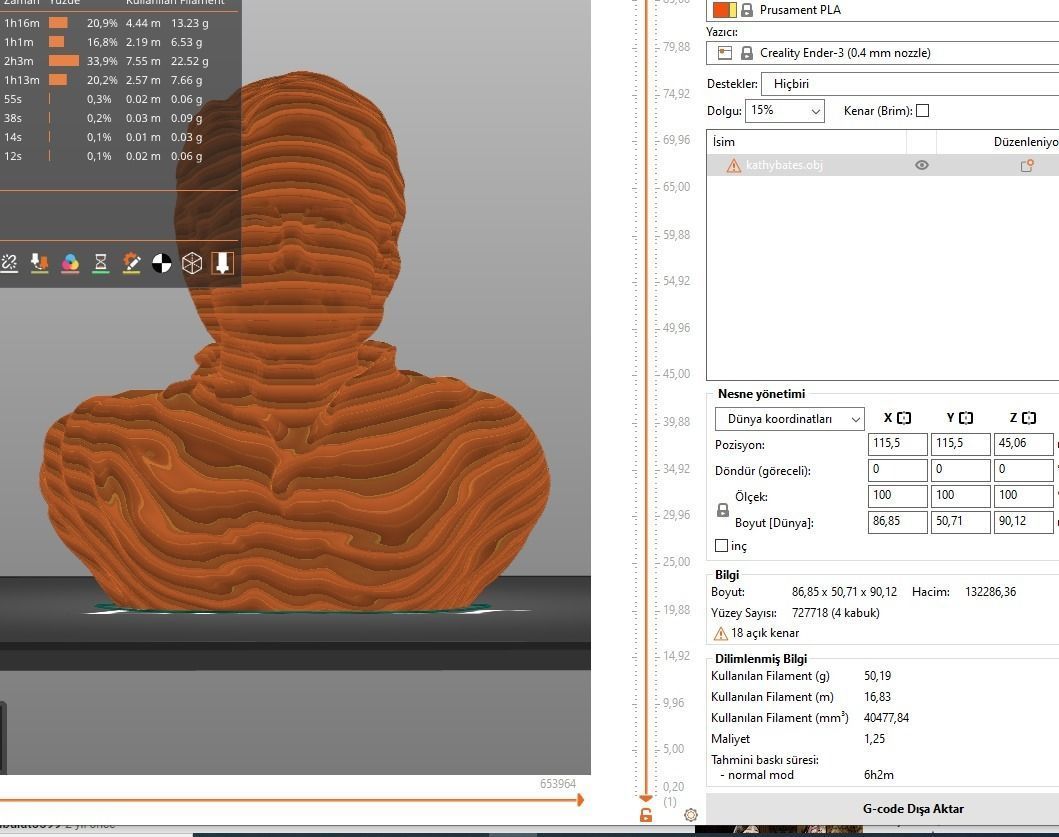Tick the inç units checkbox
Image resolution: width=1059 pixels, height=837 pixels.
(721, 545)
